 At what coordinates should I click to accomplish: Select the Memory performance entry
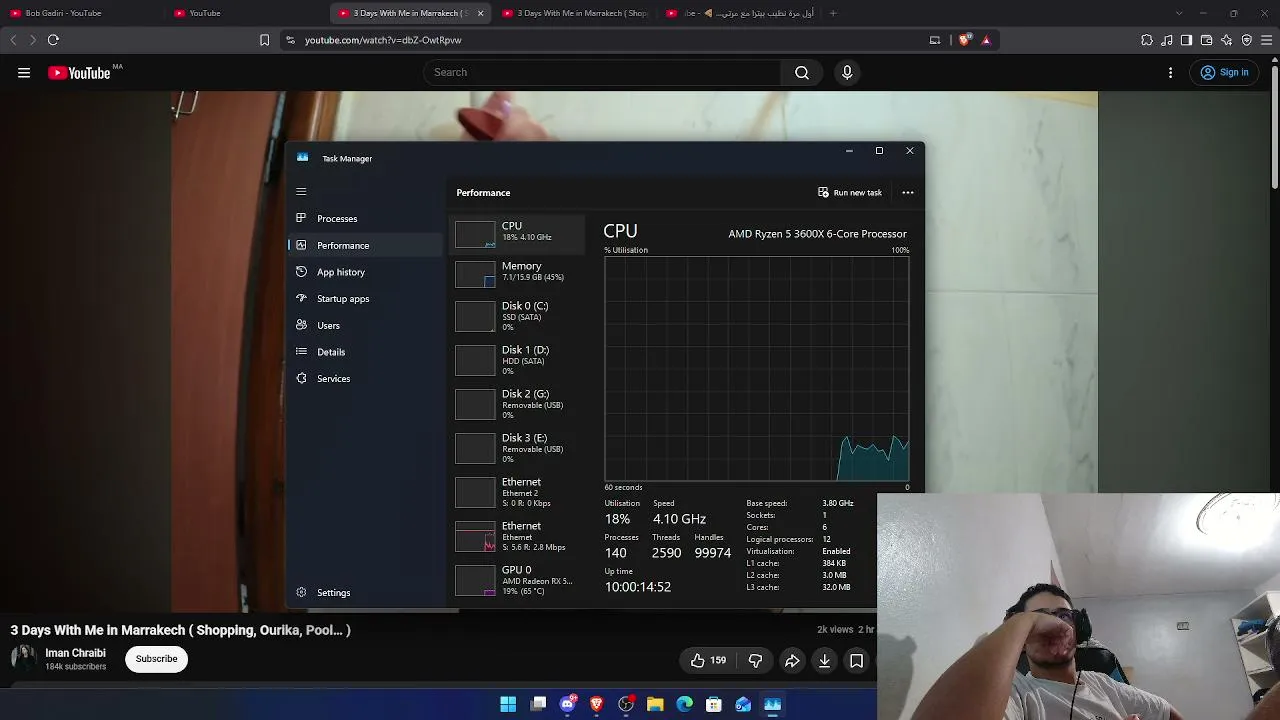pyautogui.click(x=518, y=273)
